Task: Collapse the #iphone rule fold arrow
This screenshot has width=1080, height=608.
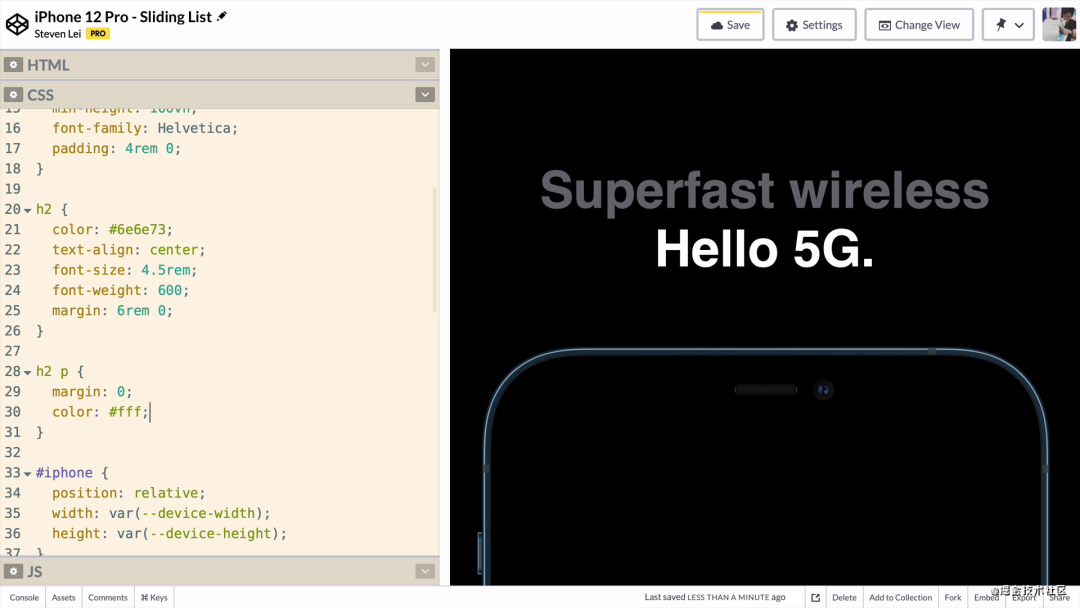Action: tap(28, 474)
